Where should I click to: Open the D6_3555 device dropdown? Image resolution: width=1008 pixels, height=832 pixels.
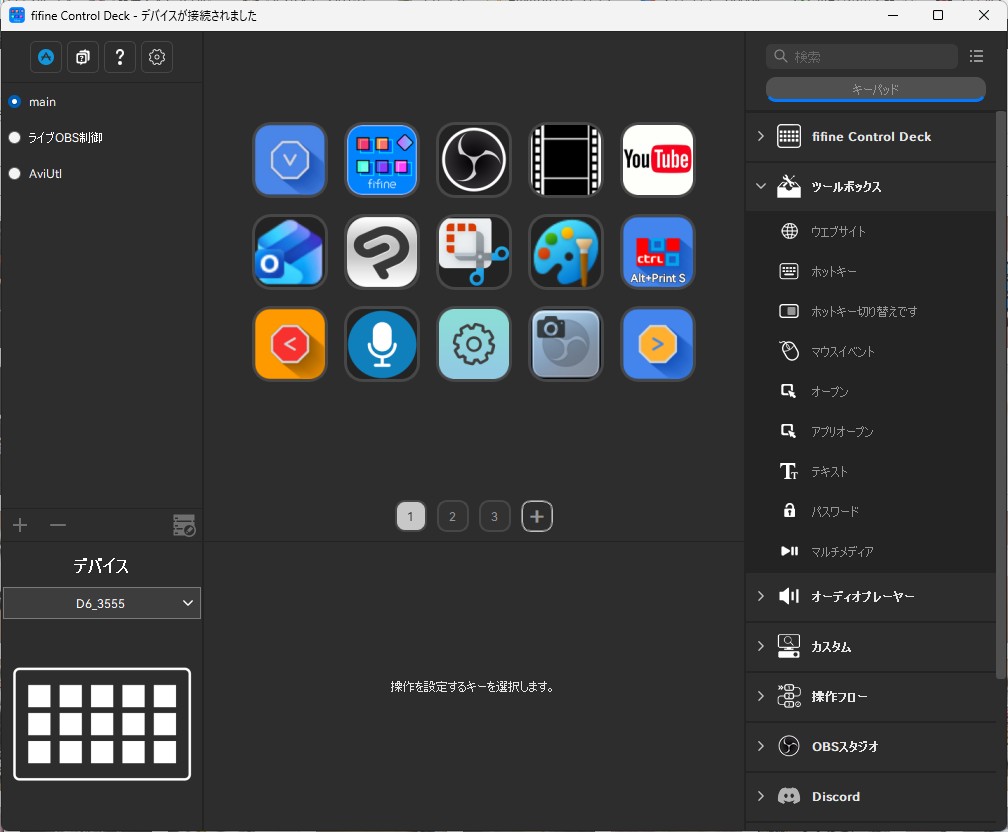[x=101, y=603]
